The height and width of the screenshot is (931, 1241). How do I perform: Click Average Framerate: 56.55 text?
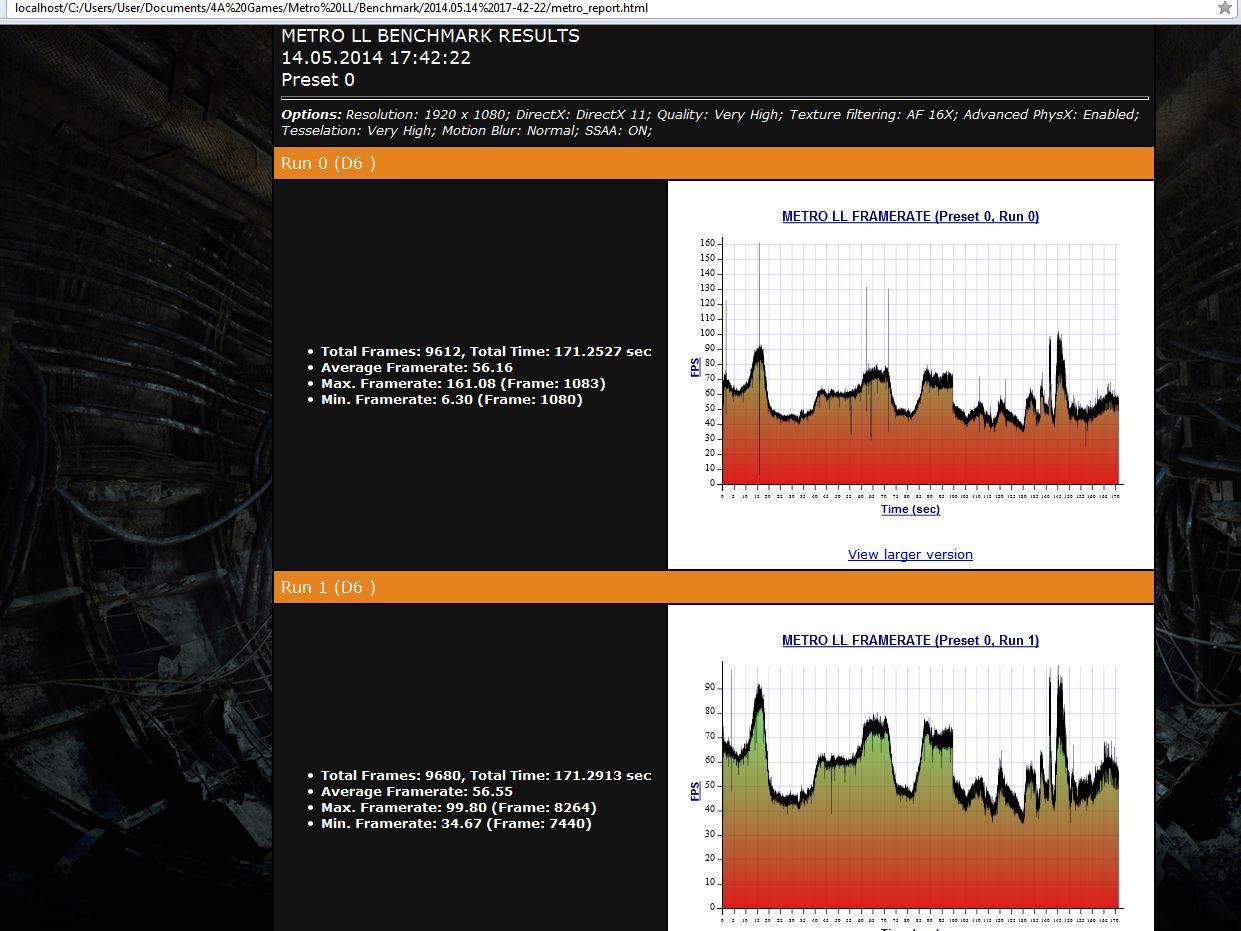pos(417,792)
